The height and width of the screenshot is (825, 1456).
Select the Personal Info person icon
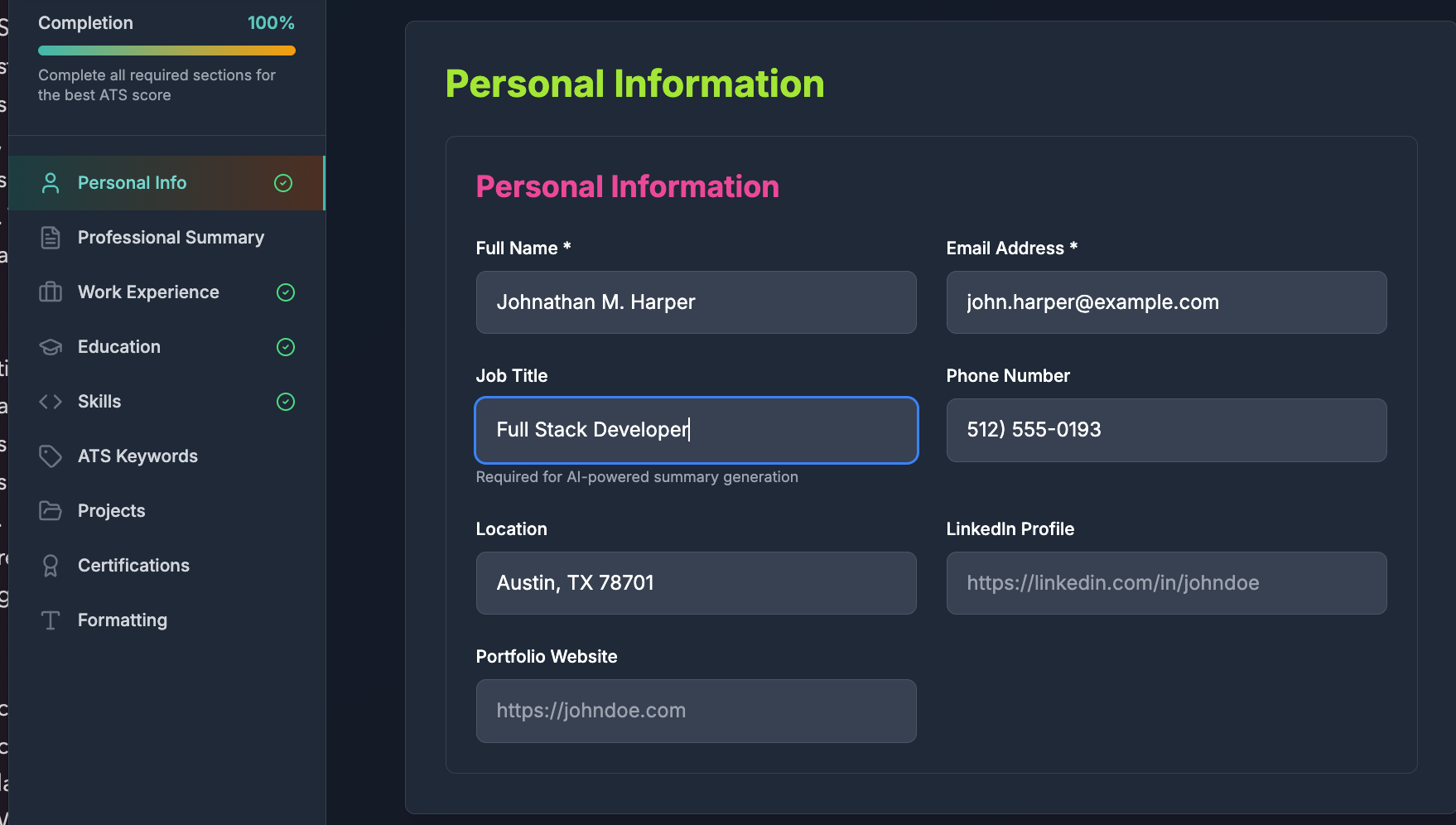(x=51, y=182)
